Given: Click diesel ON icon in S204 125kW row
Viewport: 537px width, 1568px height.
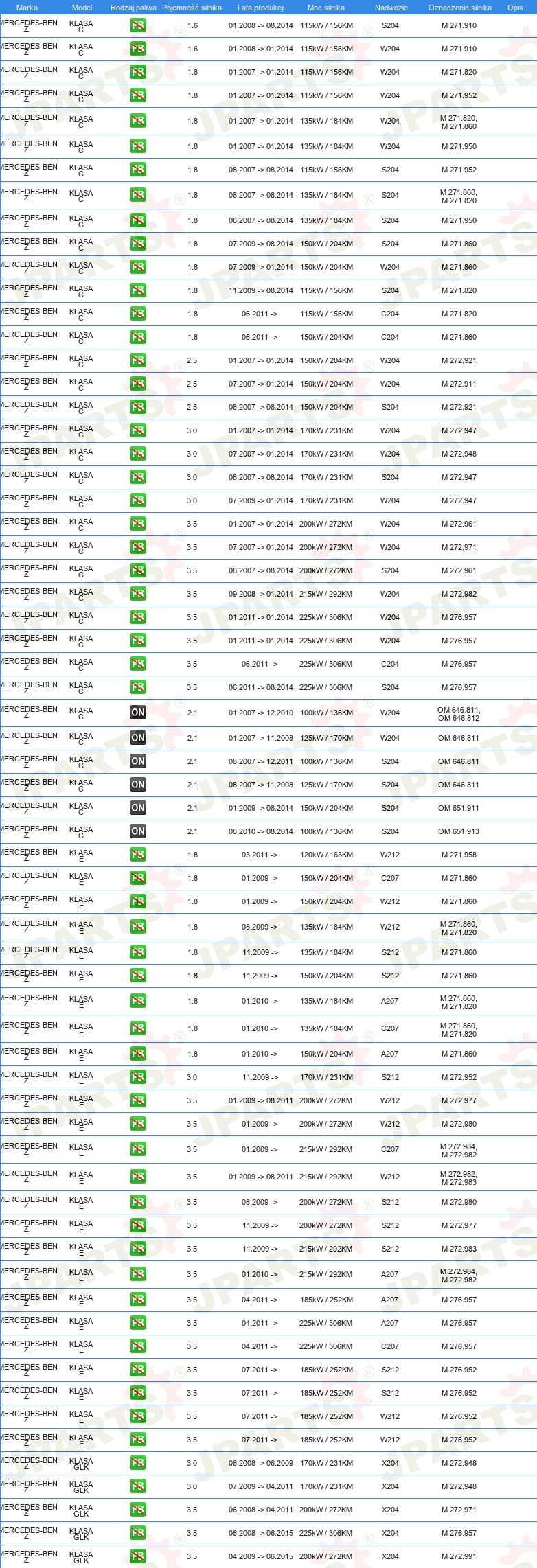Looking at the screenshot, I should [137, 785].
